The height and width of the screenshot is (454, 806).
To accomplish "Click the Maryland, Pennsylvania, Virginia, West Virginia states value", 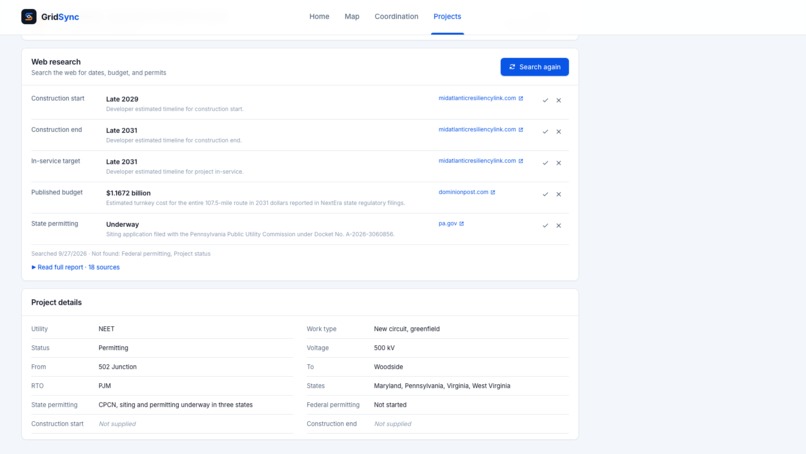I will pos(442,386).
